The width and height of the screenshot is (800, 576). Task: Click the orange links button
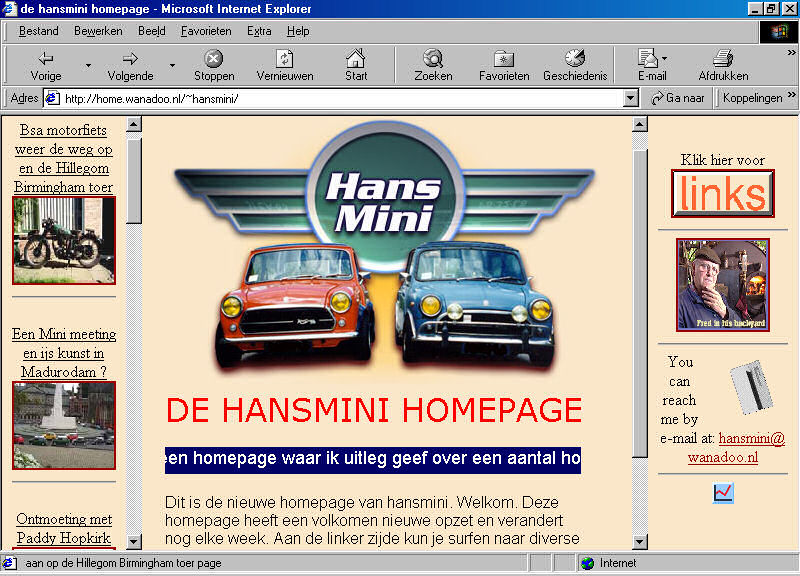pyautogui.click(x=722, y=194)
